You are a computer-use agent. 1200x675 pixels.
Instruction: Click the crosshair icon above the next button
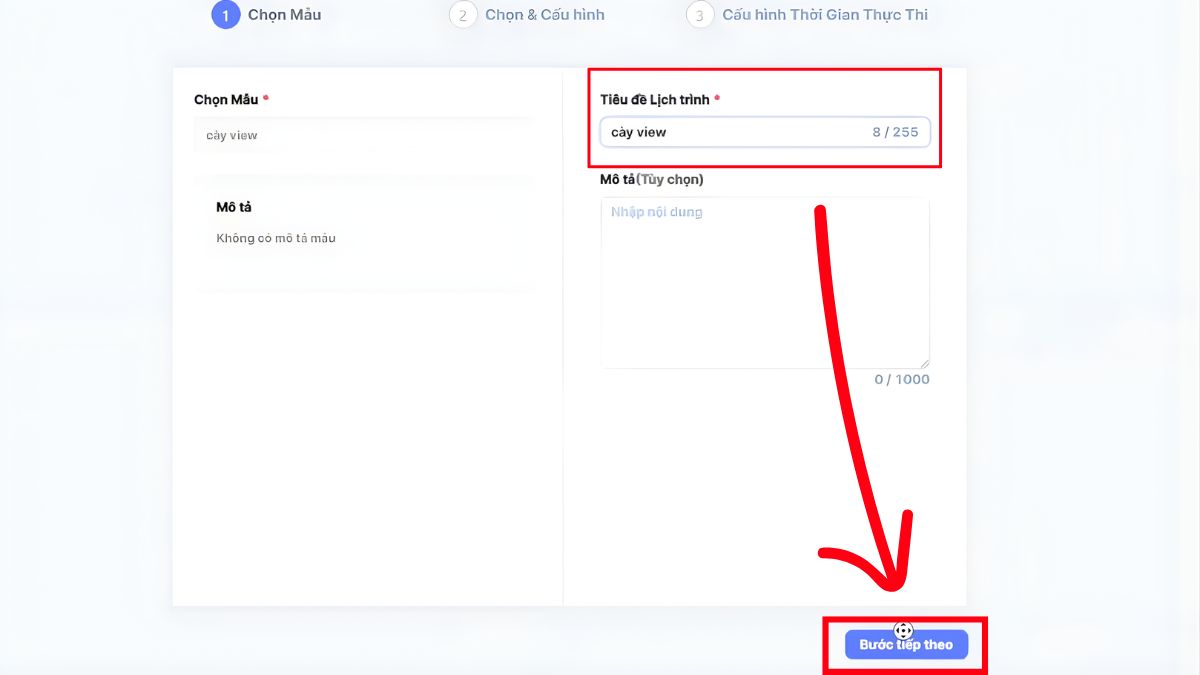pyautogui.click(x=903, y=630)
